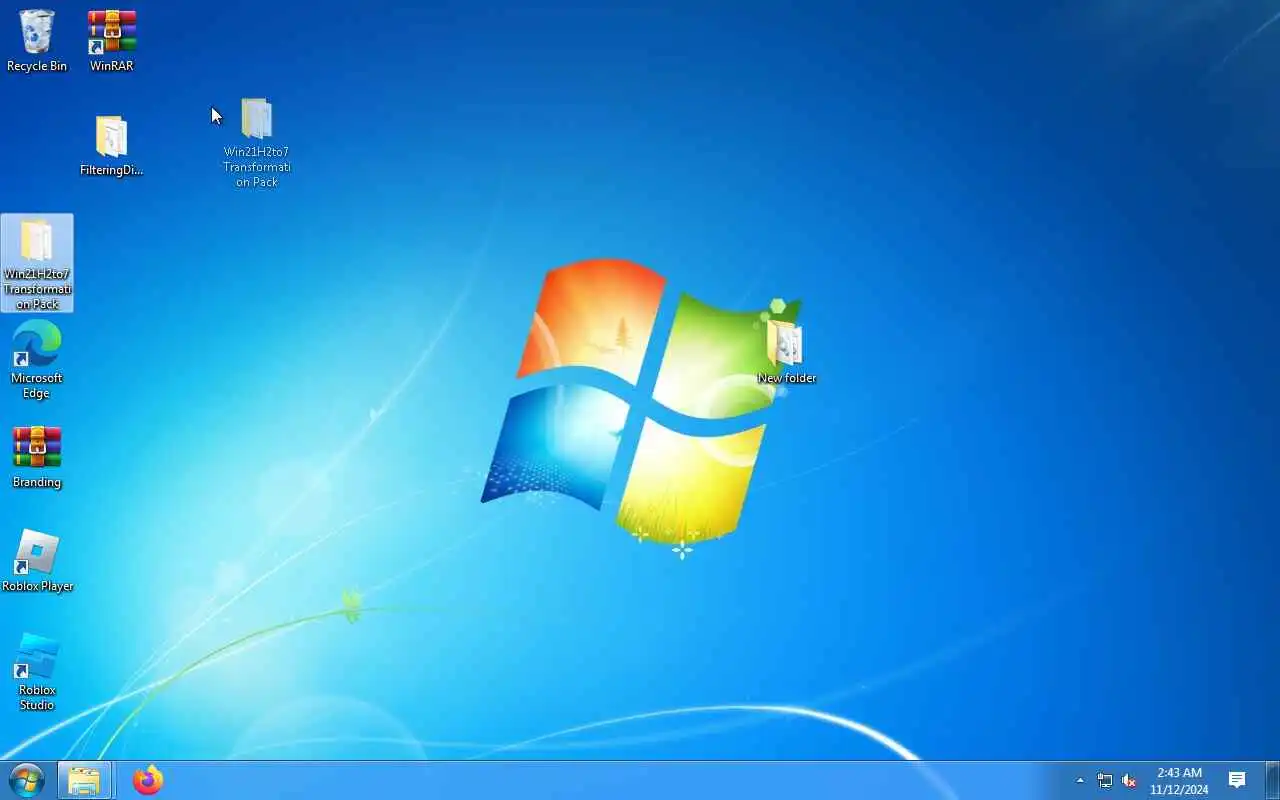Open the notification center icon
This screenshot has width=1280, height=800.
click(1237, 780)
